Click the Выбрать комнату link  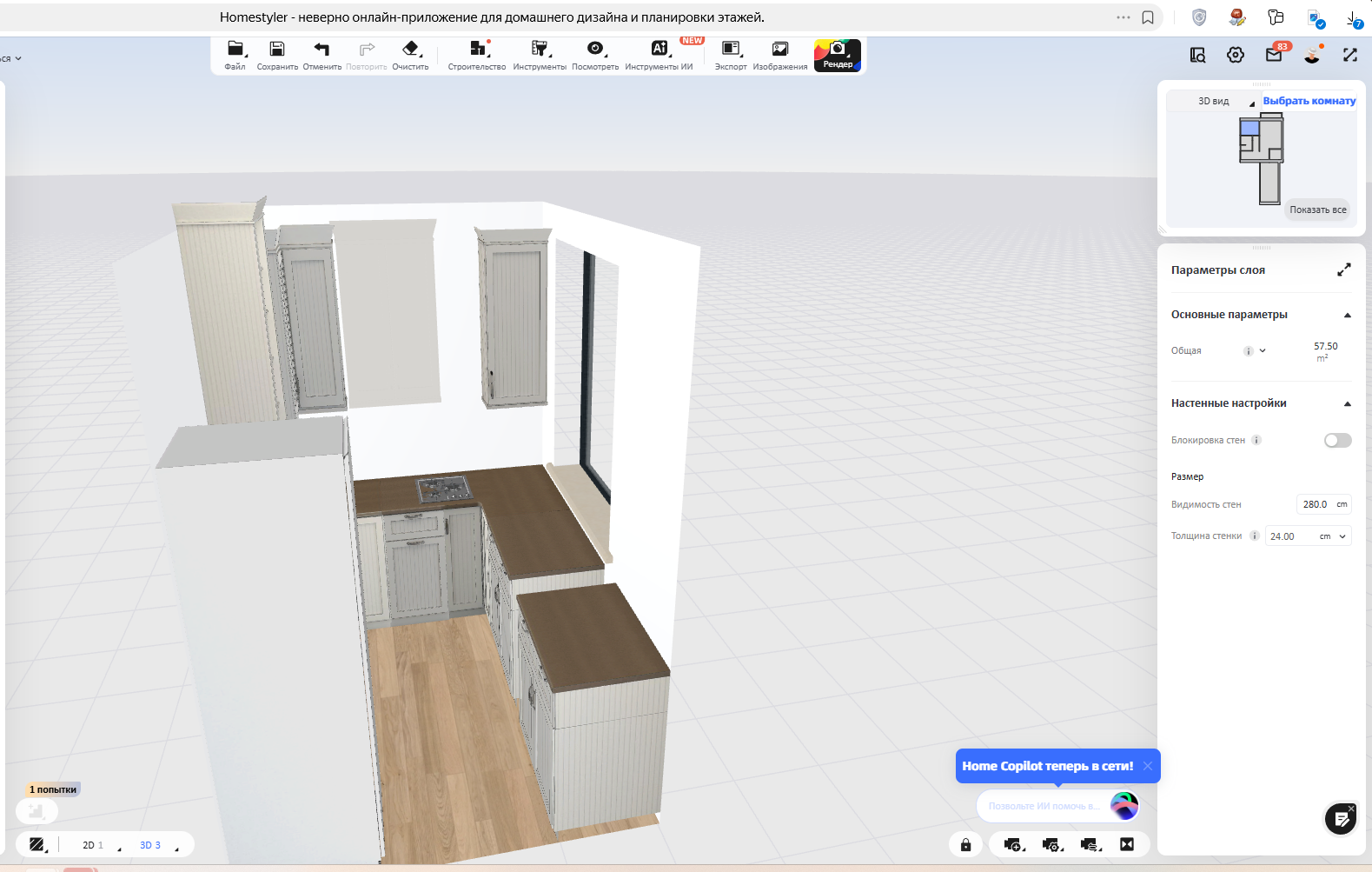click(1309, 101)
